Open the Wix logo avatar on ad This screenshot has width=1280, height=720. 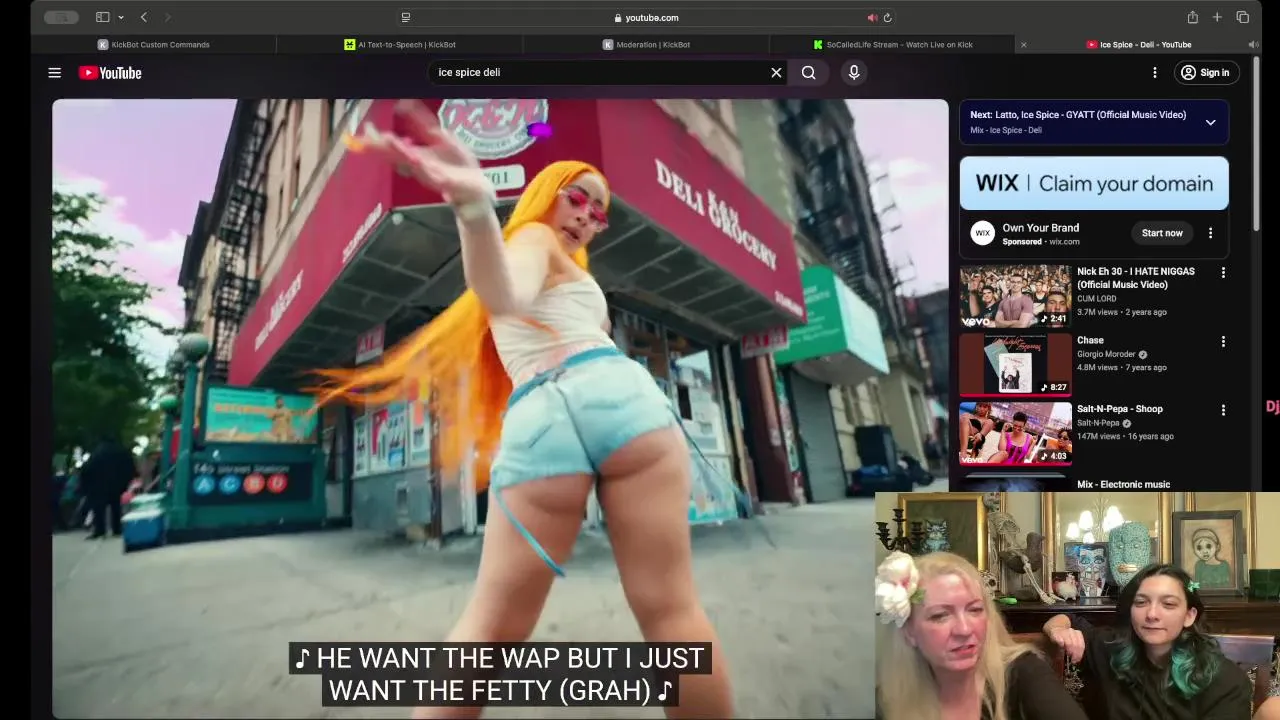[982, 233]
